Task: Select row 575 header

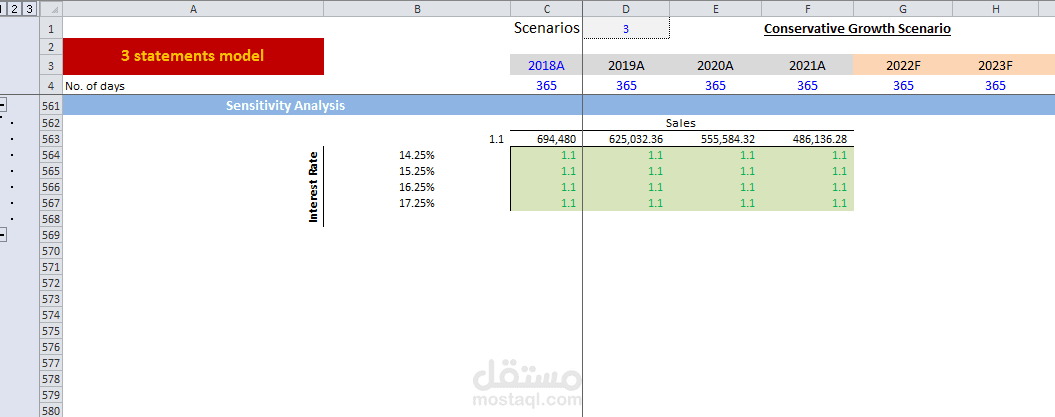Action: pyautogui.click(x=51, y=331)
